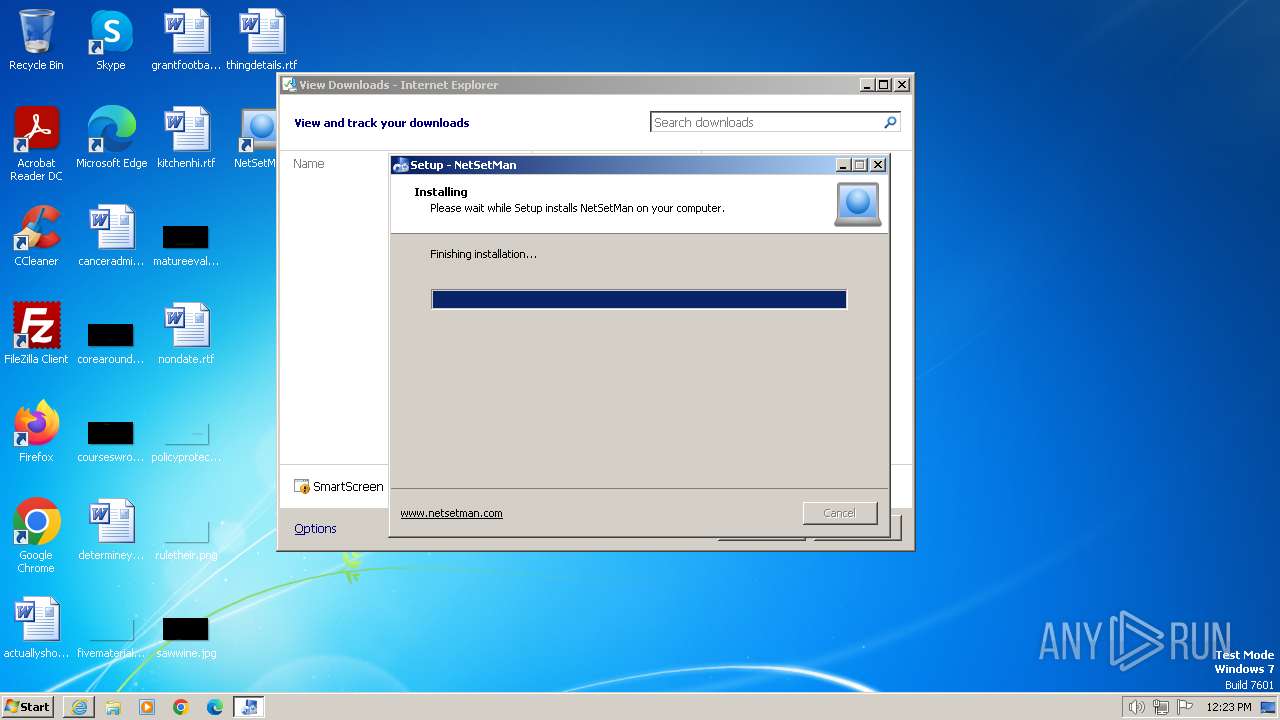Viewport: 1280px width, 720px height.
Task: Open the www.netsetman.com link
Action: click(x=451, y=513)
